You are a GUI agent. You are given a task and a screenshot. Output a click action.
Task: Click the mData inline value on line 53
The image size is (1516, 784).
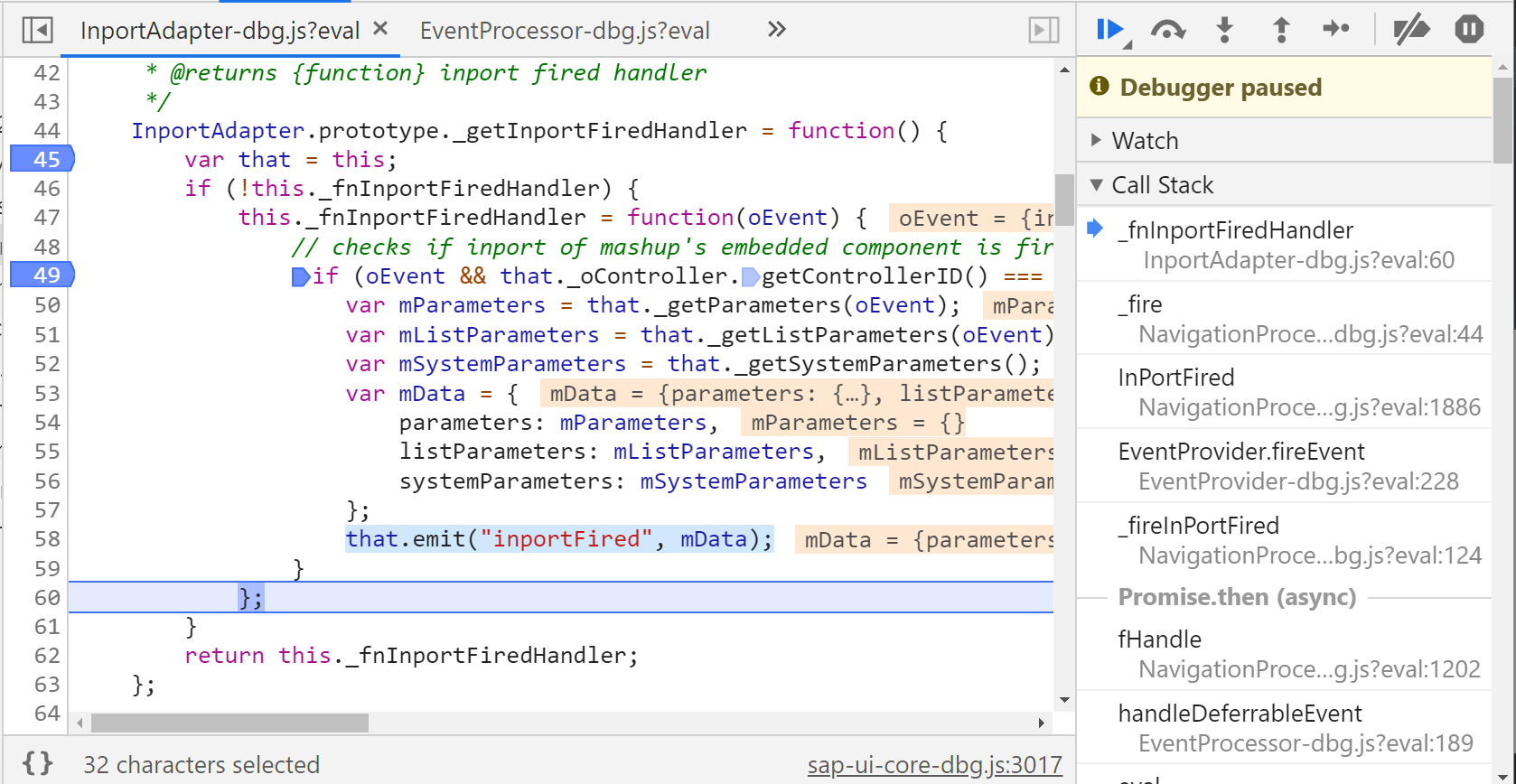point(797,394)
